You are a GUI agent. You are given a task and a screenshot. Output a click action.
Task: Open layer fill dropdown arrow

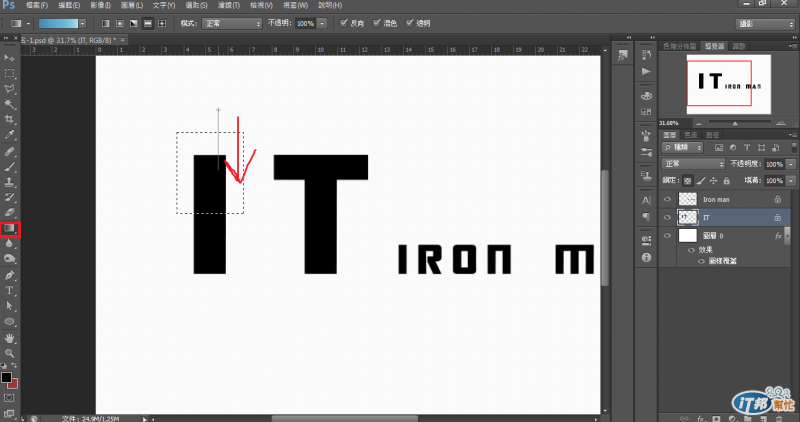coord(791,181)
